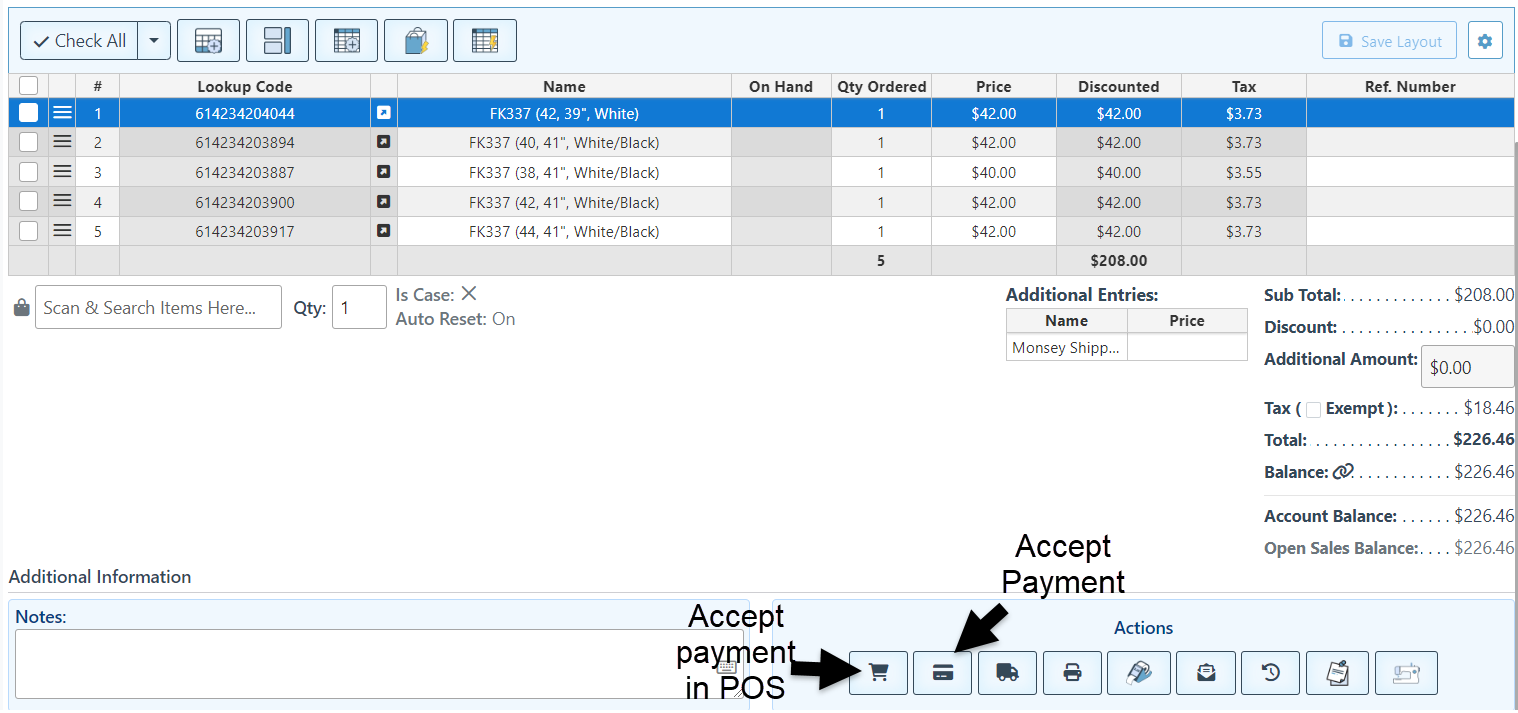This screenshot has height=713, width=1518.
Task: Click the split panel layout icon
Action: coord(277,41)
